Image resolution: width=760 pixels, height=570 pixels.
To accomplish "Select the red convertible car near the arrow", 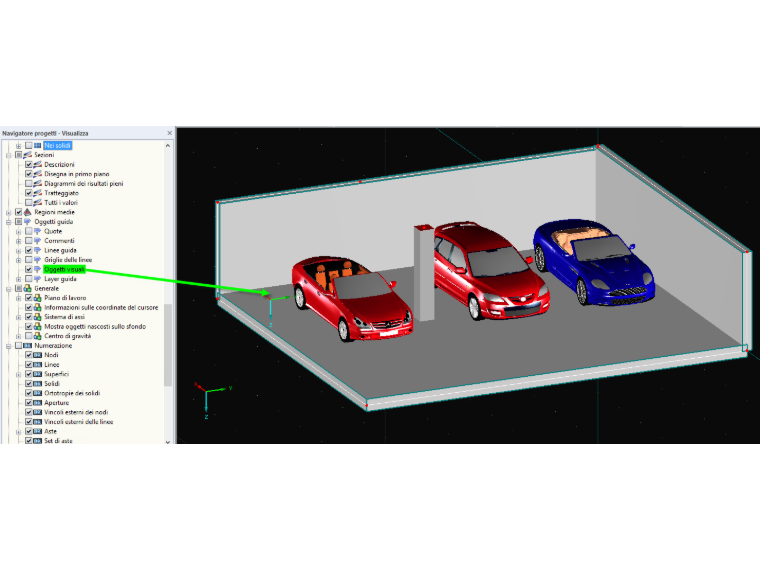I will [352, 300].
